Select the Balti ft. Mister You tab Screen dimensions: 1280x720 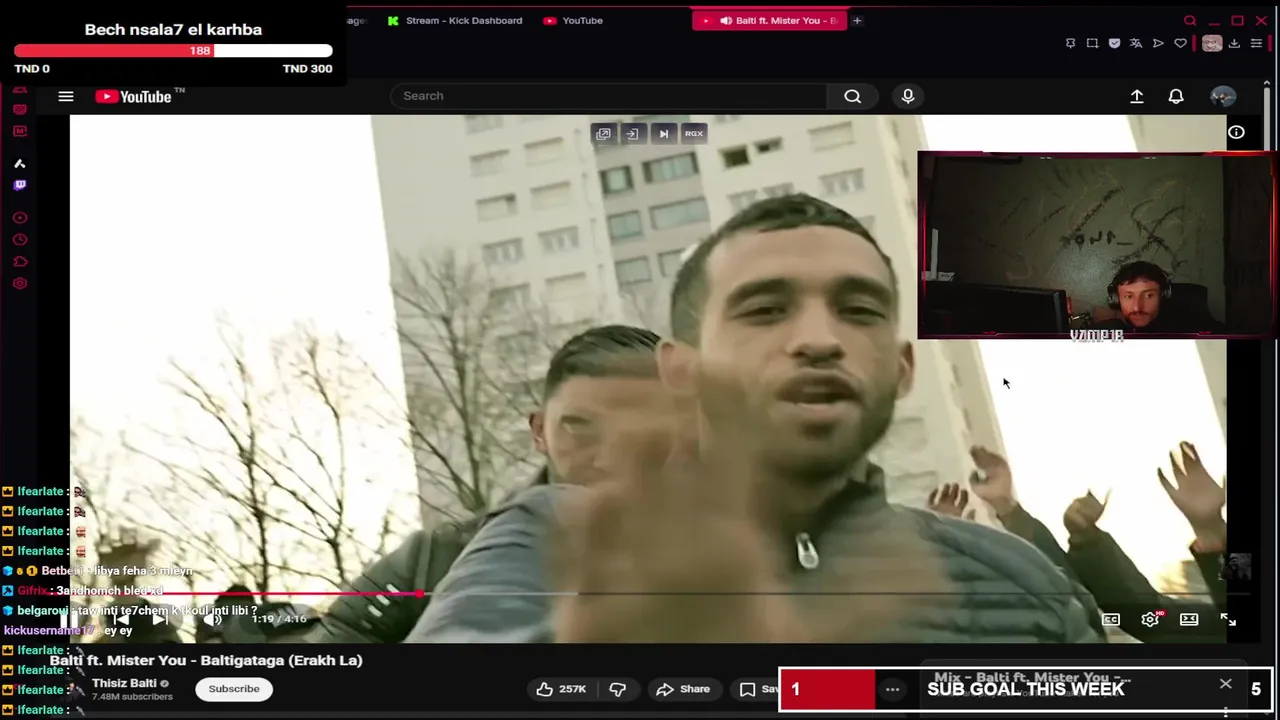pyautogui.click(x=769, y=20)
